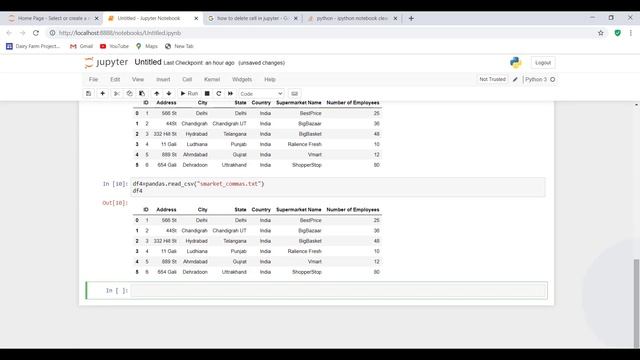Viewport: 640px width, 360px height.
Task: Open the Widgets menu
Action: [x=242, y=79]
